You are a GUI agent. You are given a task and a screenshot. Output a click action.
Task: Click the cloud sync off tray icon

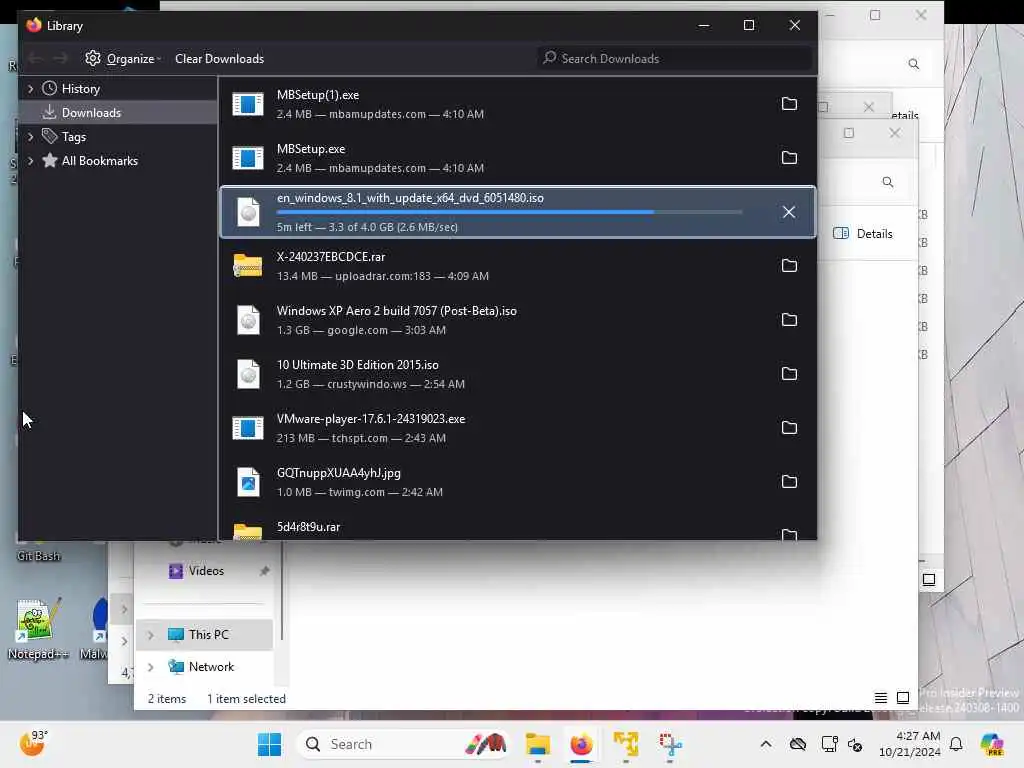[x=797, y=744]
